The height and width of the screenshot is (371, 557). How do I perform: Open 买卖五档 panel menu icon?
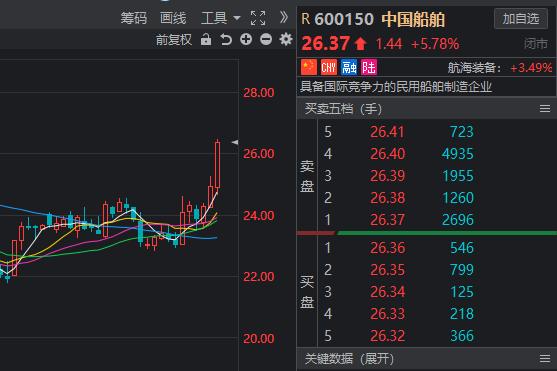coord(545,109)
